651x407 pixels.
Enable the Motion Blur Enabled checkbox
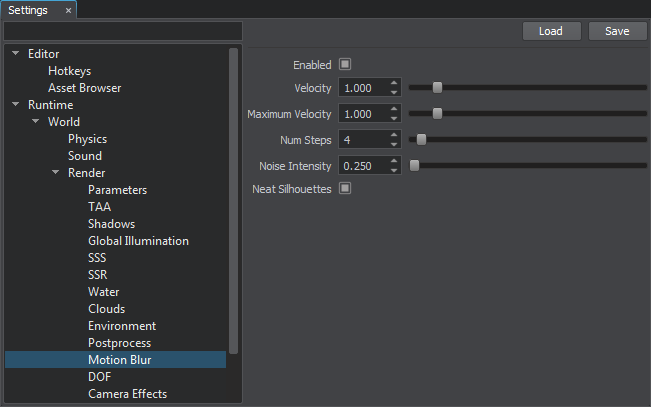(345, 64)
